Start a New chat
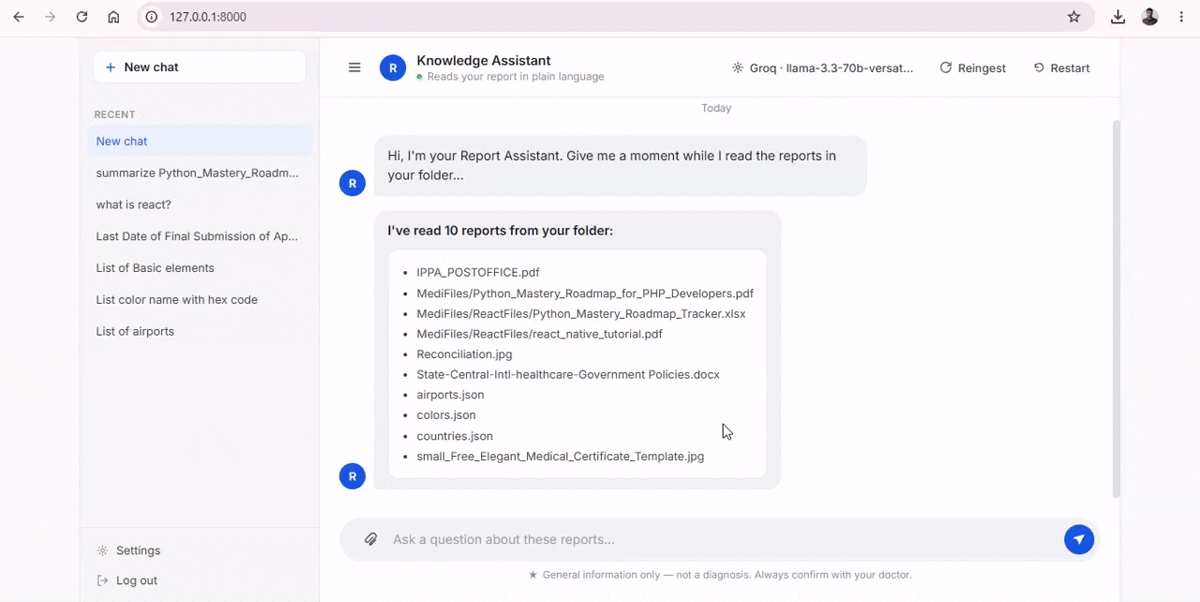1200x602 pixels. [200, 67]
